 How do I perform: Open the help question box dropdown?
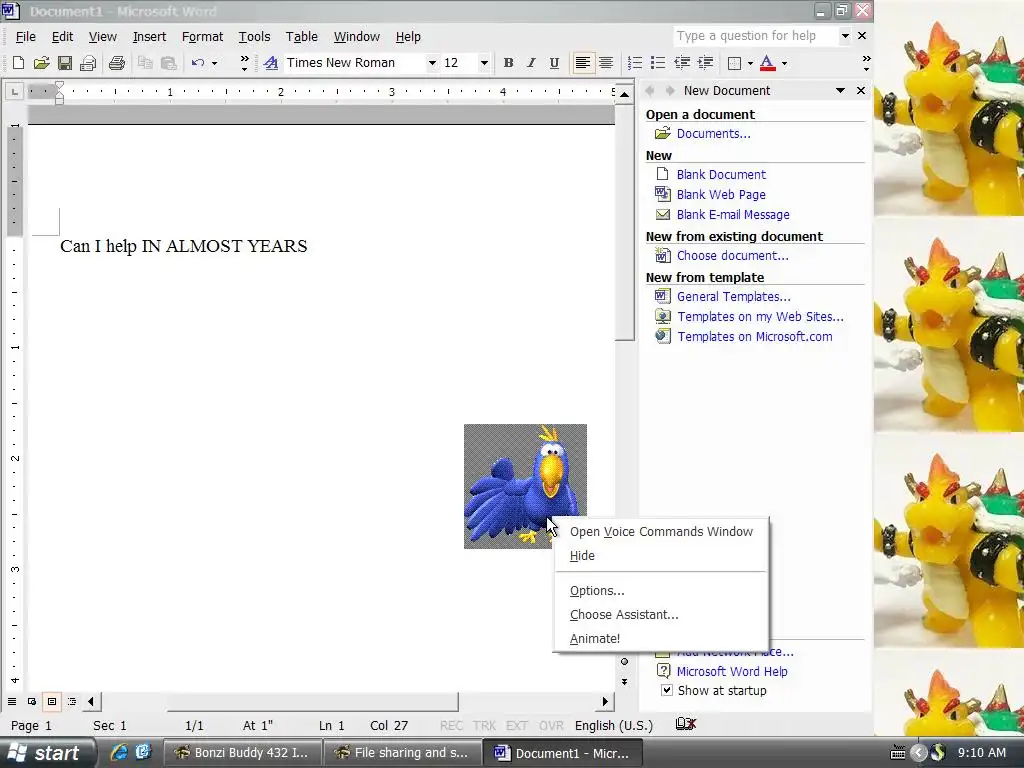tap(844, 36)
